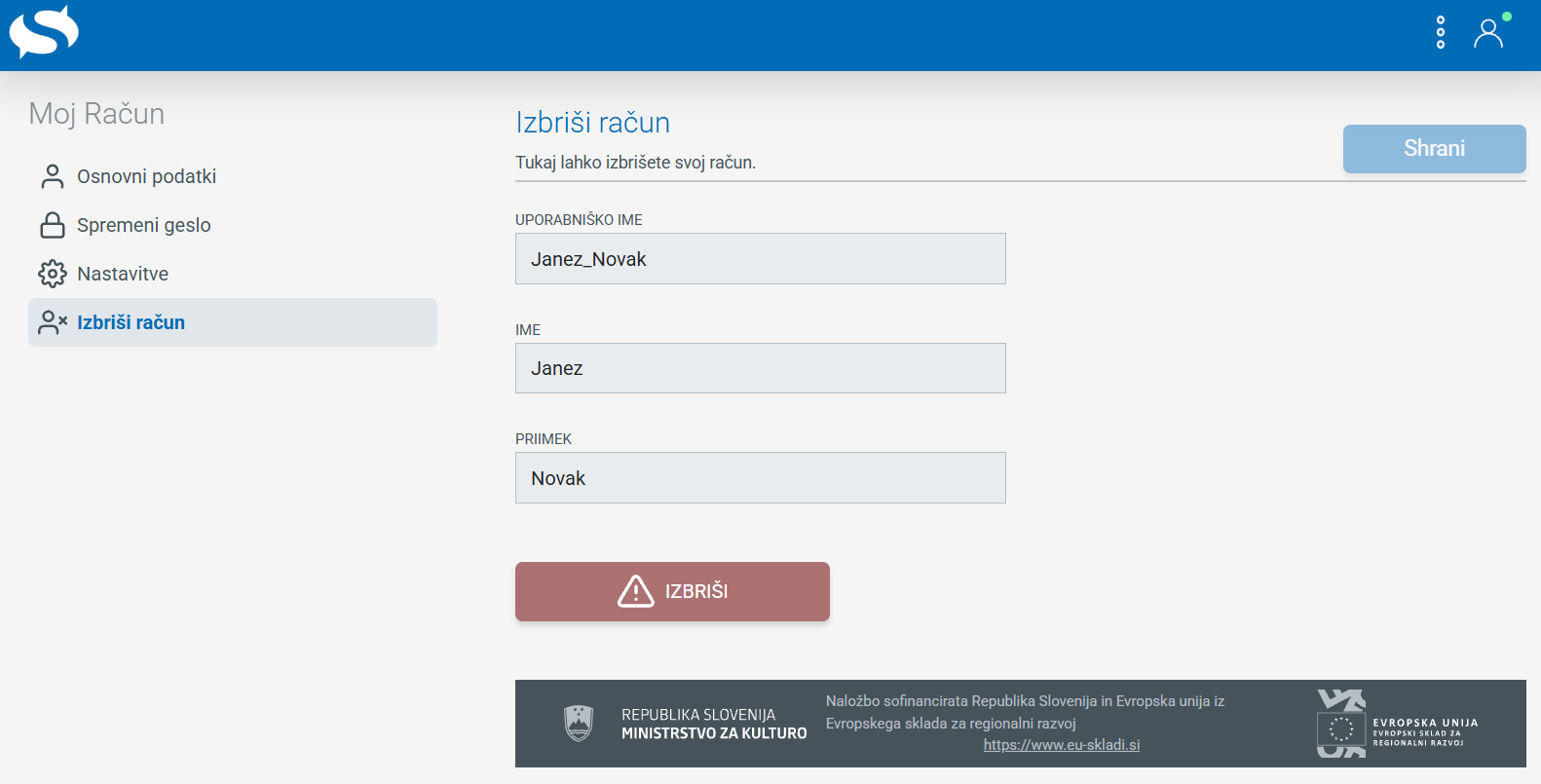Viewport: 1541px width, 784px height.
Task: Open the Spremeni geslo page
Action: pos(143,225)
